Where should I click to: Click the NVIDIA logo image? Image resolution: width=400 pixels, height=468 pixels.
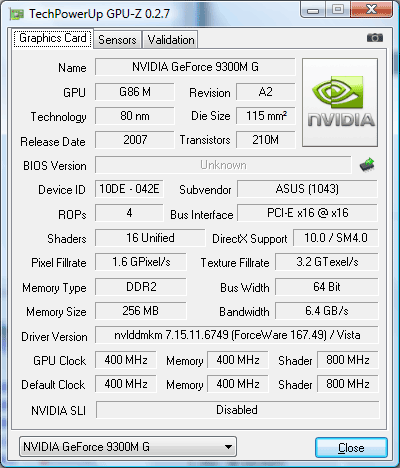coord(340,102)
